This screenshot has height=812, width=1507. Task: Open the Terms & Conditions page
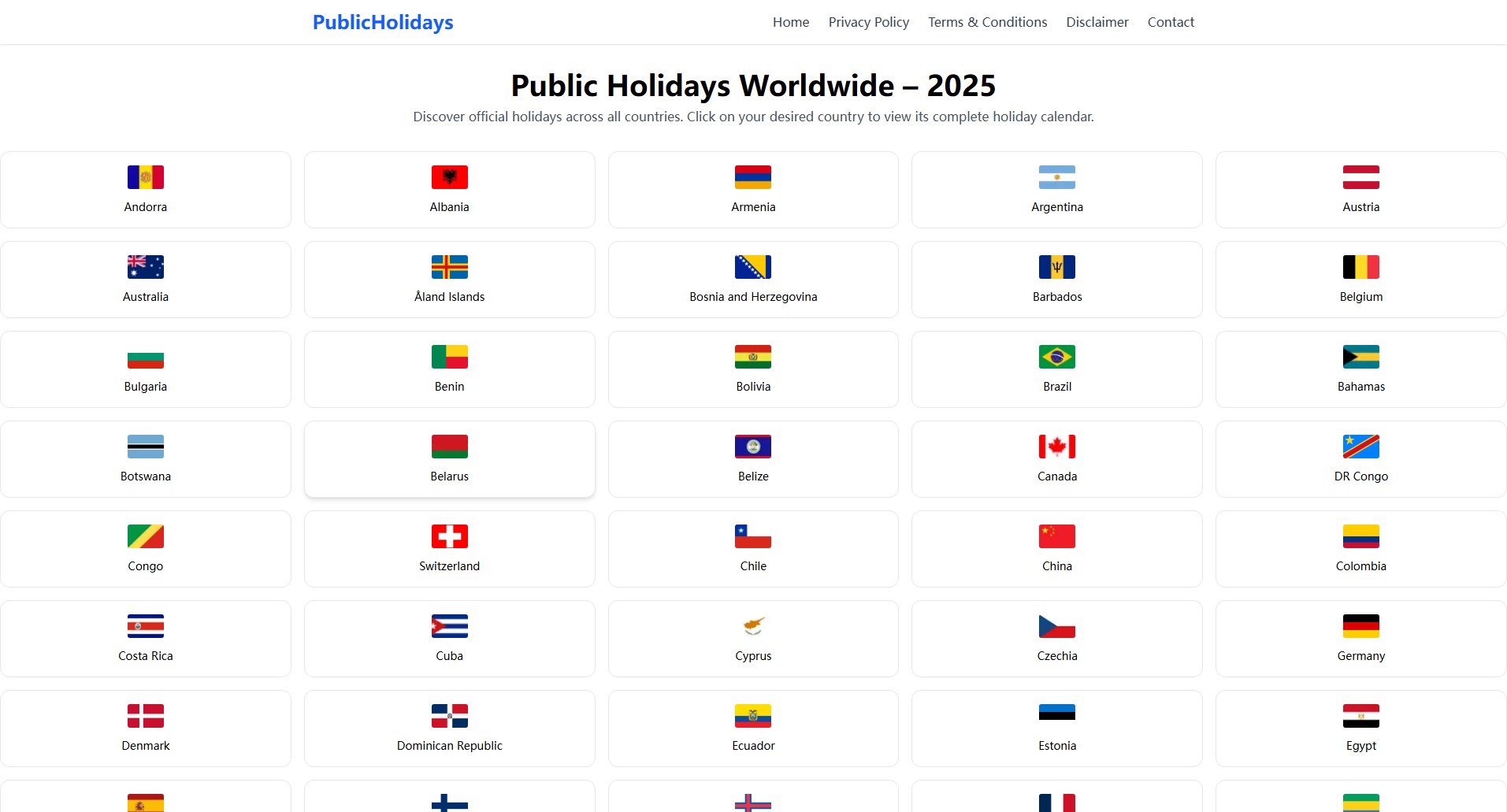(987, 22)
